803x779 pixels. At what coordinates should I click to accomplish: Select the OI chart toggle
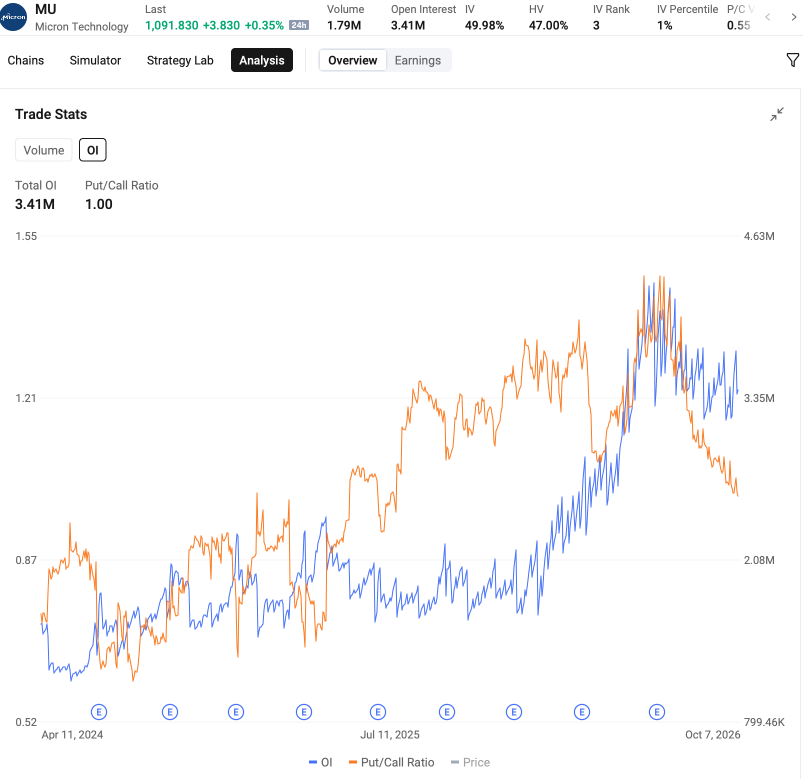(93, 150)
